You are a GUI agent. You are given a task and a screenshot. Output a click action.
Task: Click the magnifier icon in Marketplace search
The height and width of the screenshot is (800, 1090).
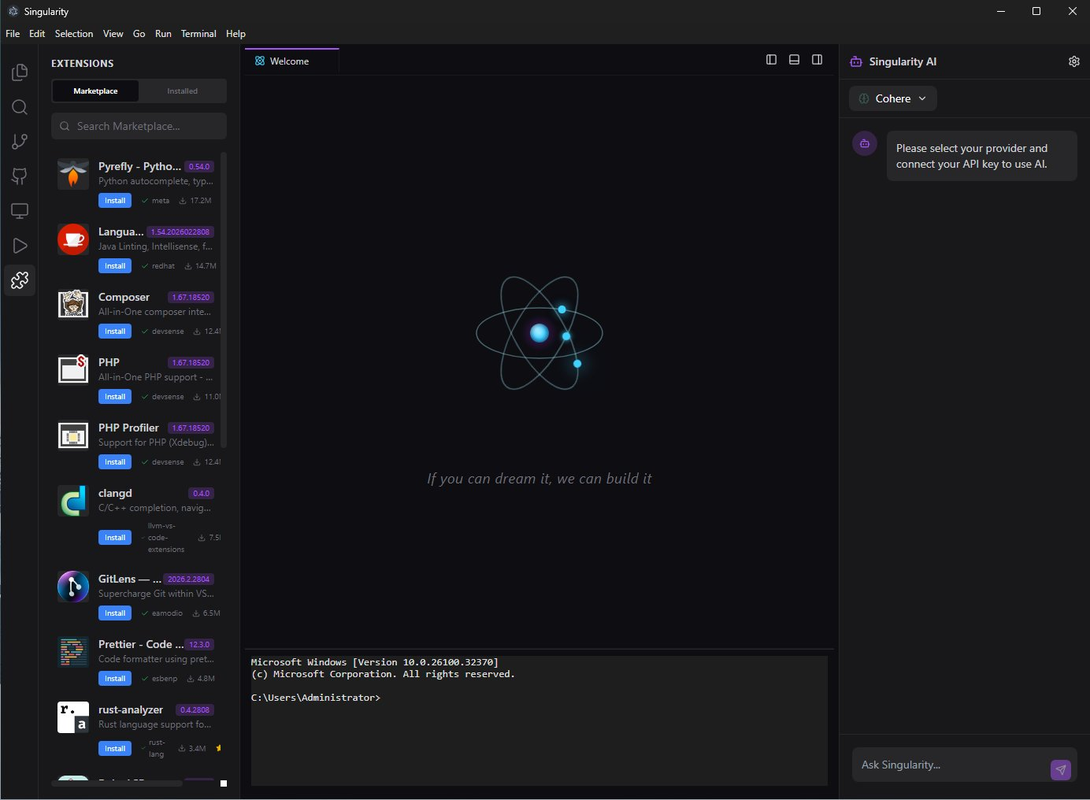64,126
